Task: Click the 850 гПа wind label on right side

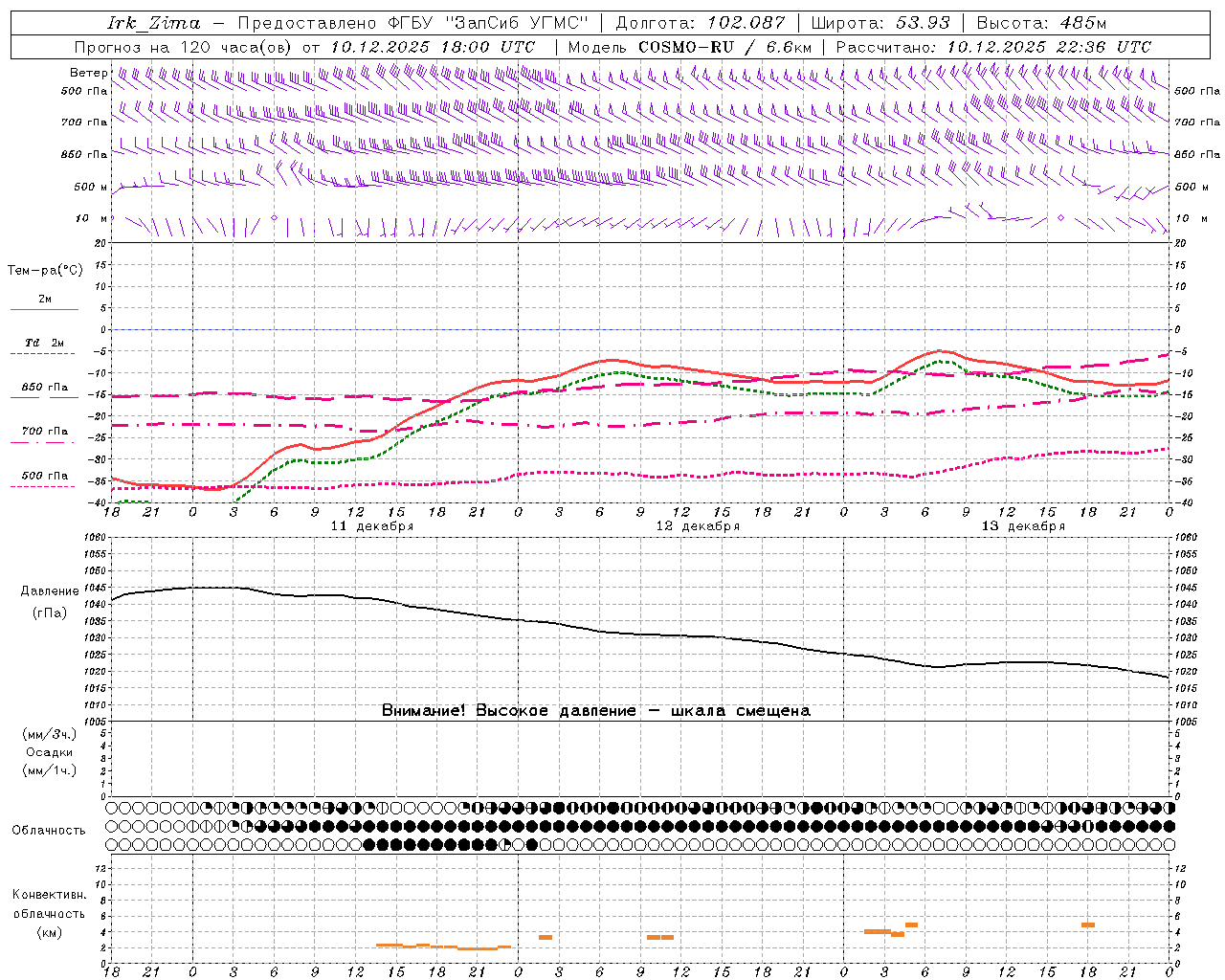Action: coord(1197,154)
